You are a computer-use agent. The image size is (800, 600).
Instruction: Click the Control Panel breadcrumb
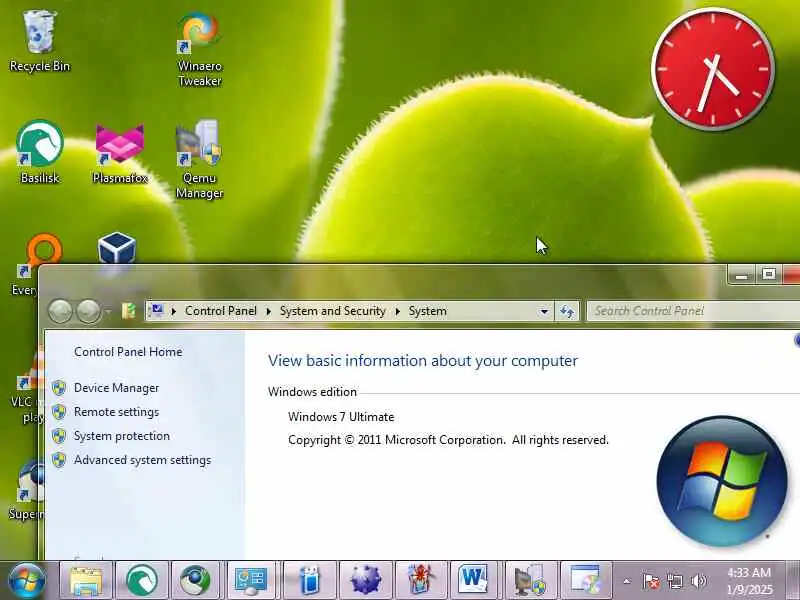221,311
